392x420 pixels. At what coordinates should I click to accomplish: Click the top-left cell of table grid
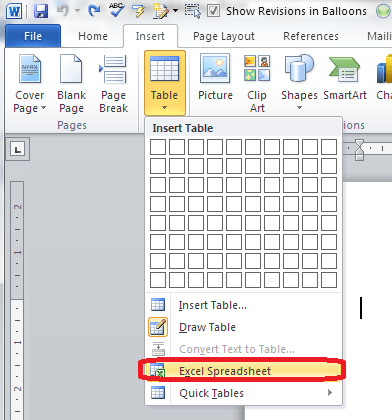coord(158,147)
